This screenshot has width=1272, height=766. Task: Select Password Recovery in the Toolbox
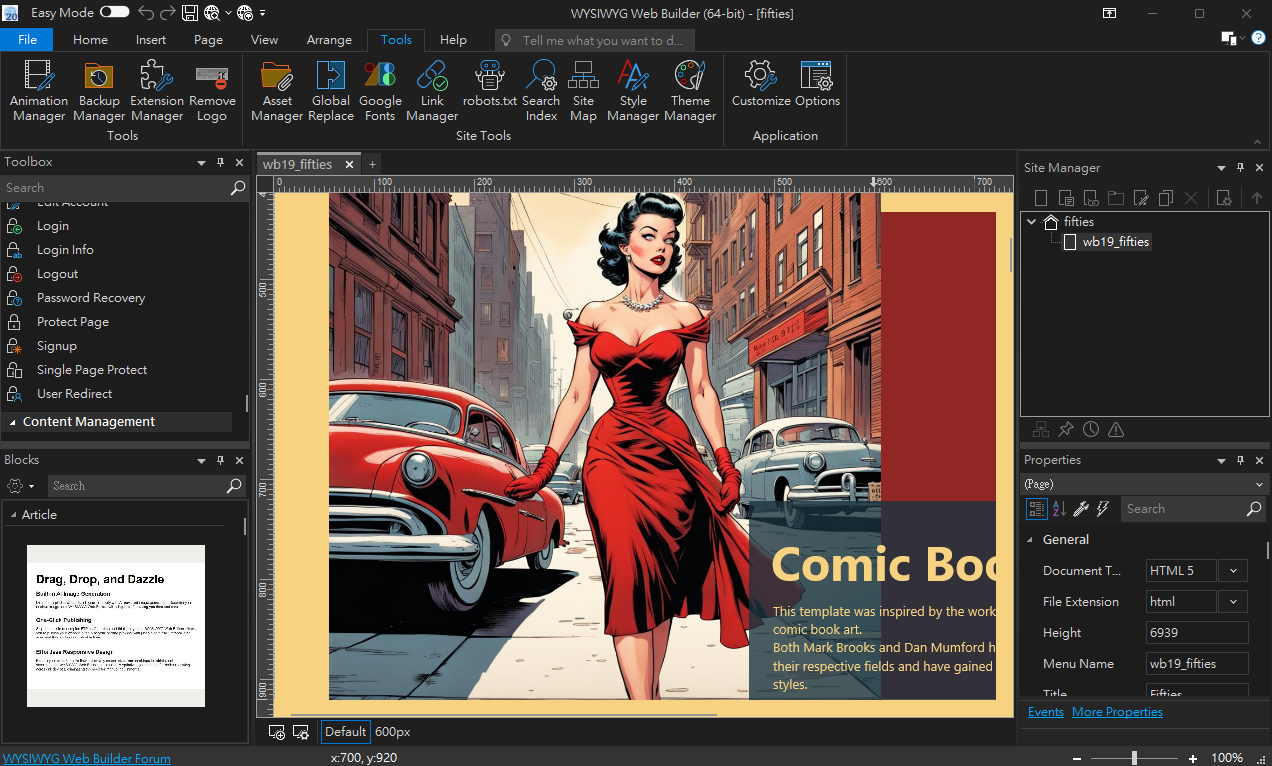[x=91, y=298]
